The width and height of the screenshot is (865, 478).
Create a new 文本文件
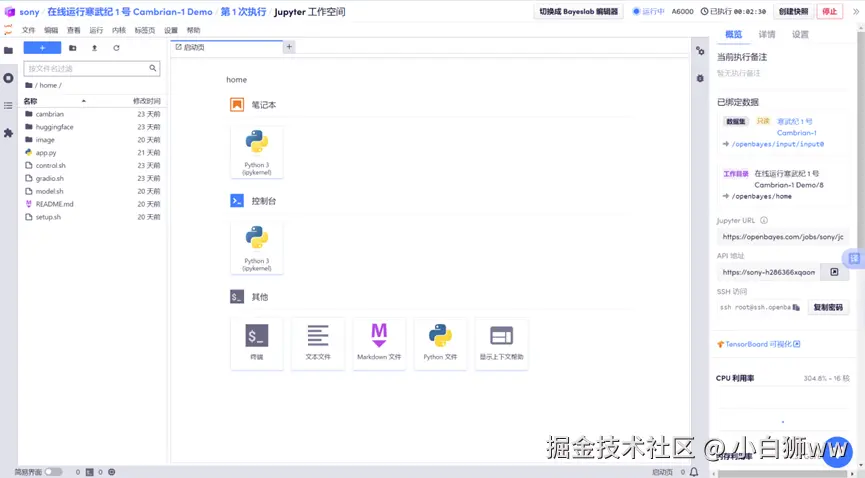point(318,344)
